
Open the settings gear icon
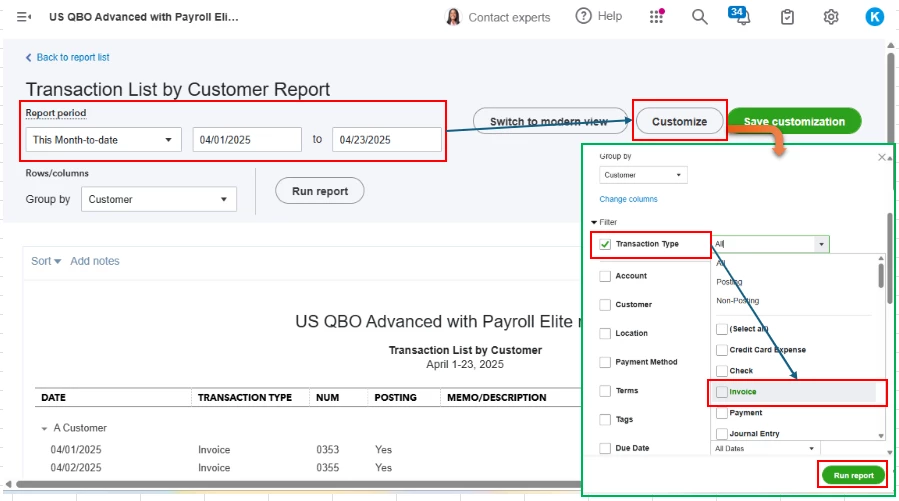(831, 17)
